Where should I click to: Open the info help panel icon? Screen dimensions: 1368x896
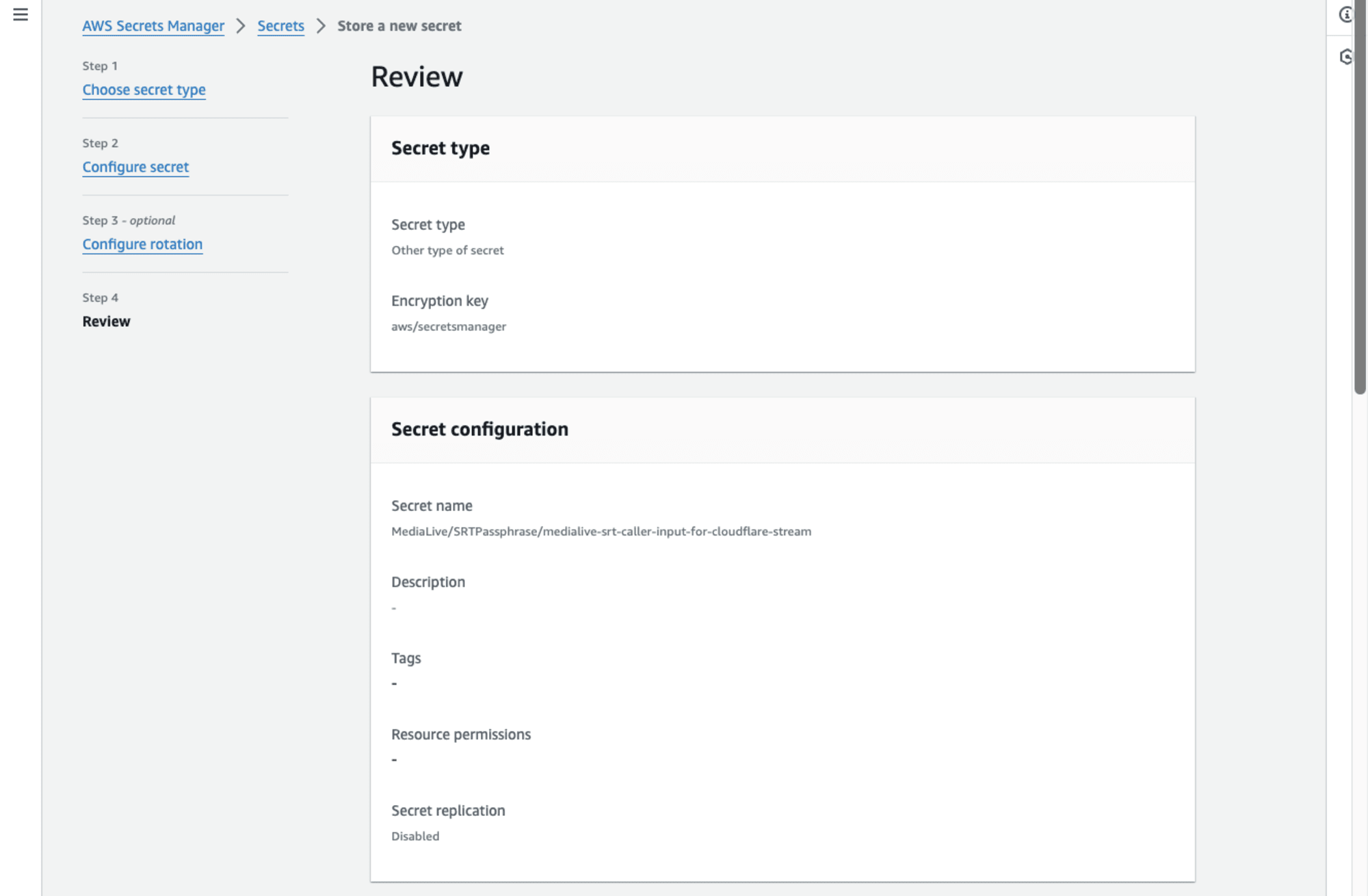click(x=1345, y=14)
